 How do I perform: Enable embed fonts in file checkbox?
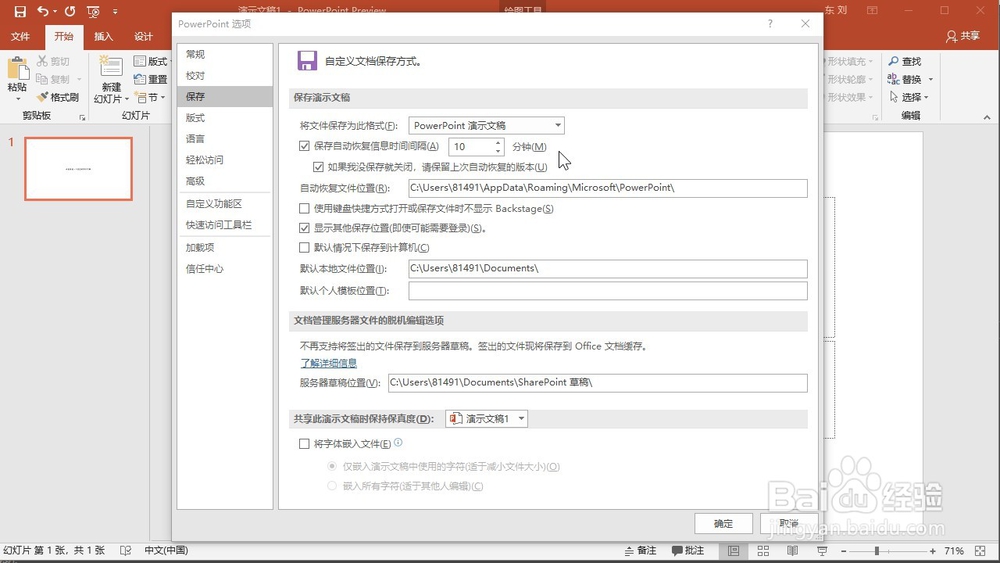(x=304, y=444)
